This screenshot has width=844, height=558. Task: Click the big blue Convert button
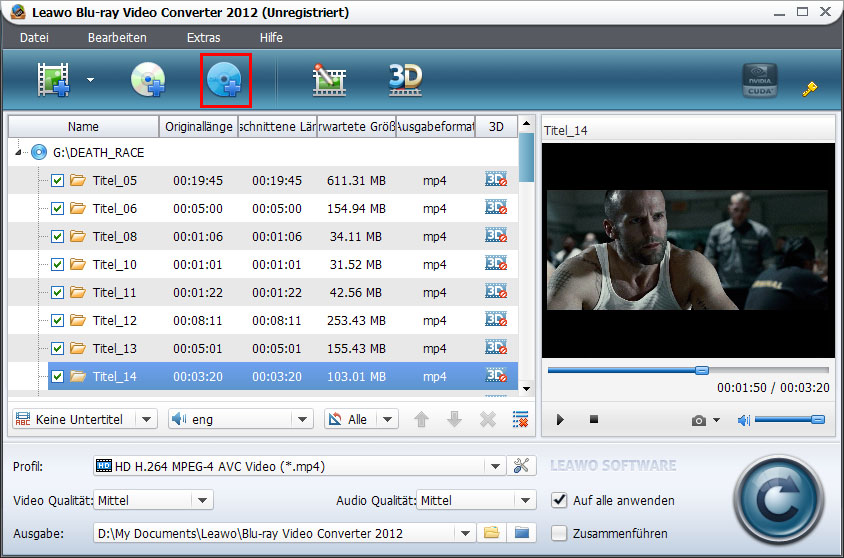click(778, 500)
